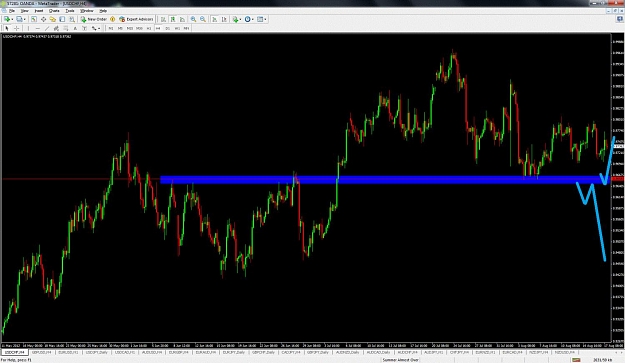Expand the Indicators dropdown arrow

(x=240, y=19)
